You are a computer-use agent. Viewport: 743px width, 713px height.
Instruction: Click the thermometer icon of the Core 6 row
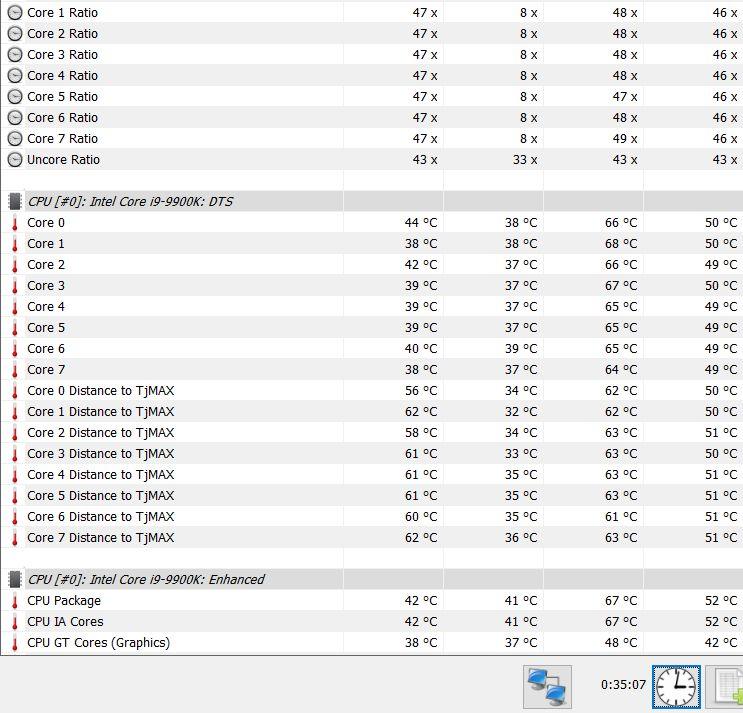[15, 349]
